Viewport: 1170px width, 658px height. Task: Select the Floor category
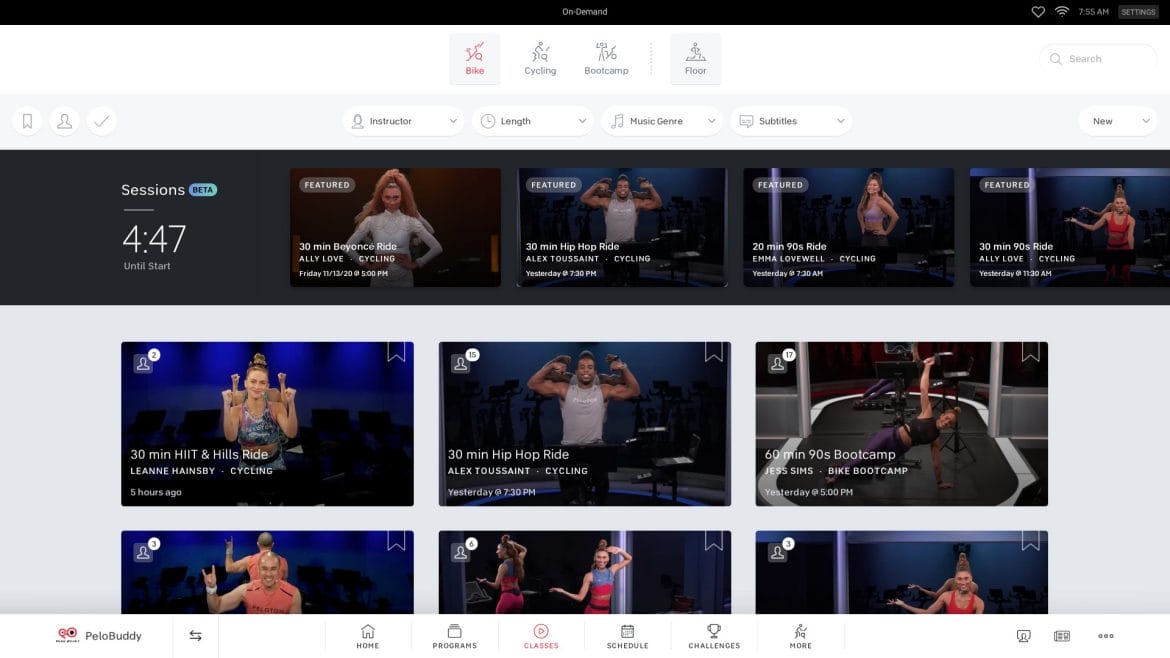pyautogui.click(x=695, y=59)
